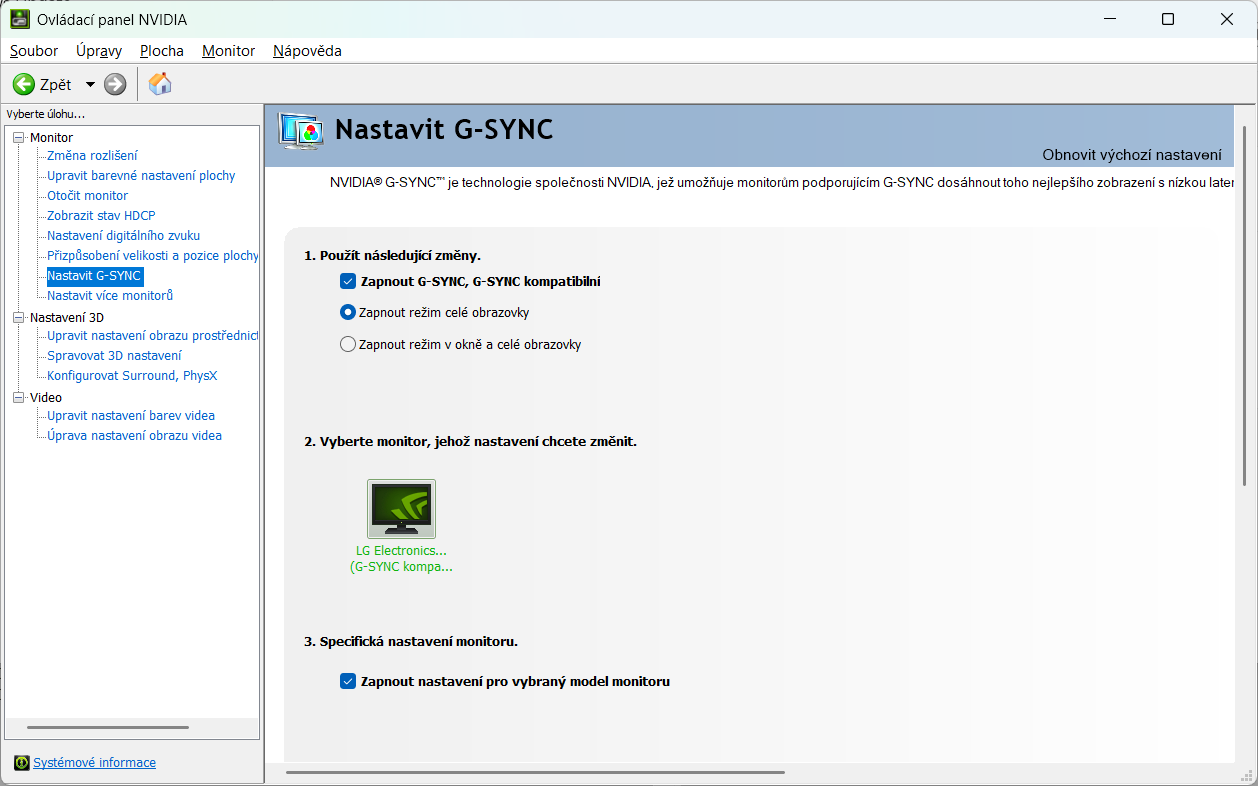The height and width of the screenshot is (786, 1258).
Task: Click the grey forward arrow icon
Action: click(115, 84)
